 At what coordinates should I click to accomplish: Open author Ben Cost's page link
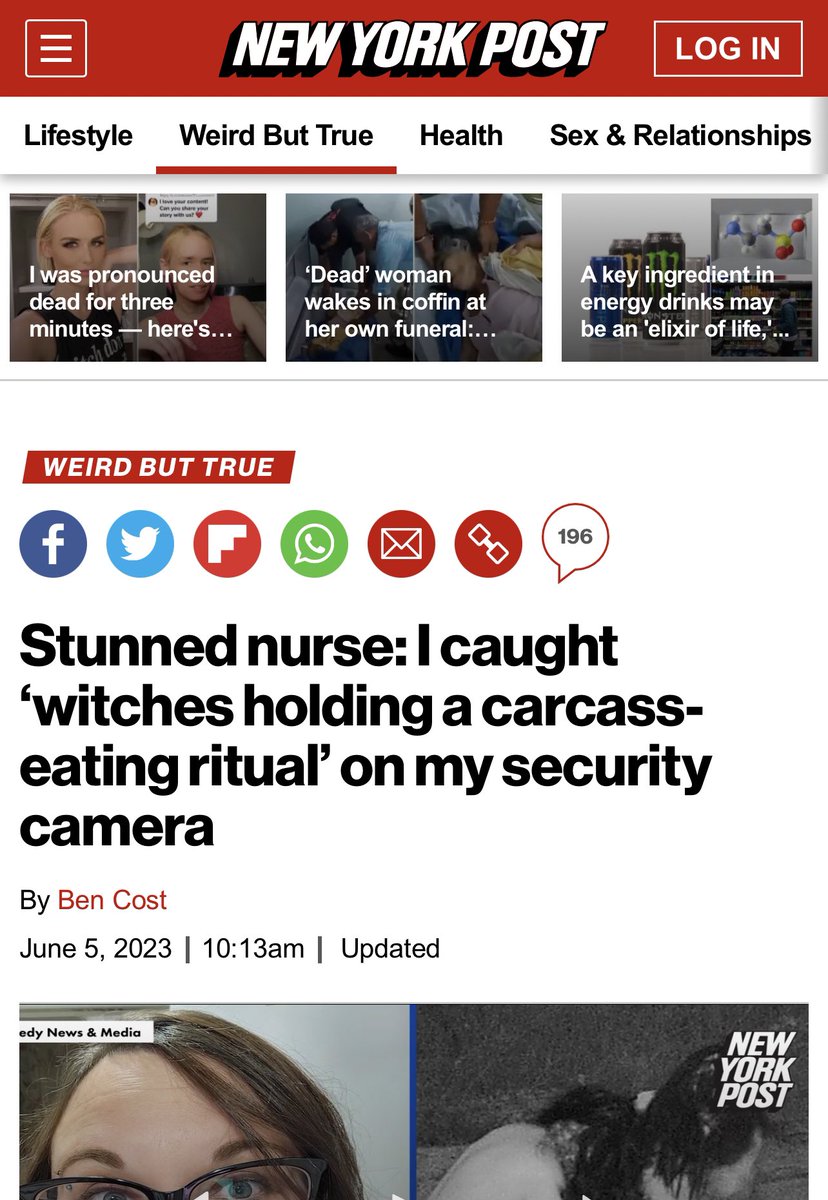(112, 900)
